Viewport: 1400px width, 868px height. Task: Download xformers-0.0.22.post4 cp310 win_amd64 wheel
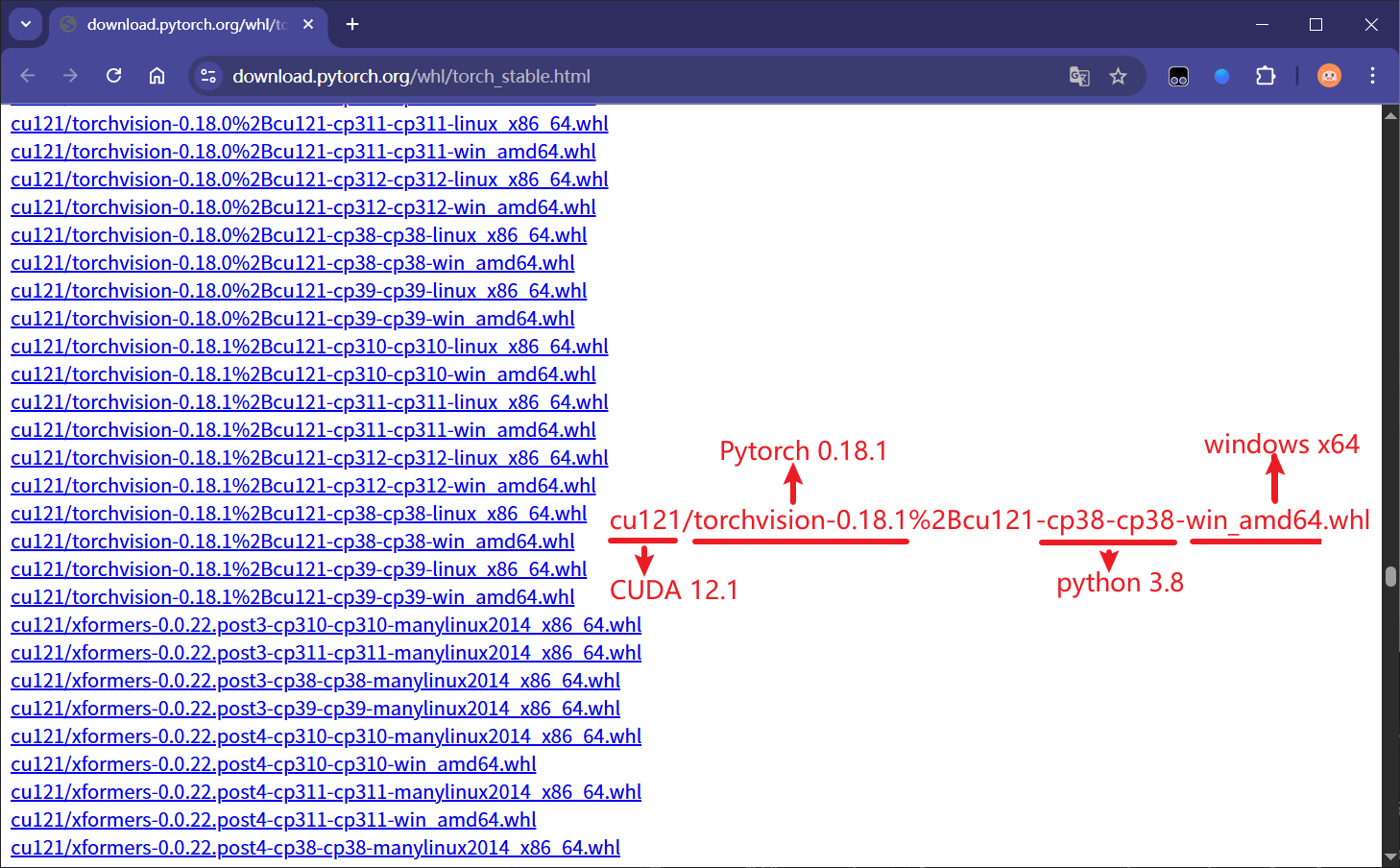pos(274,764)
